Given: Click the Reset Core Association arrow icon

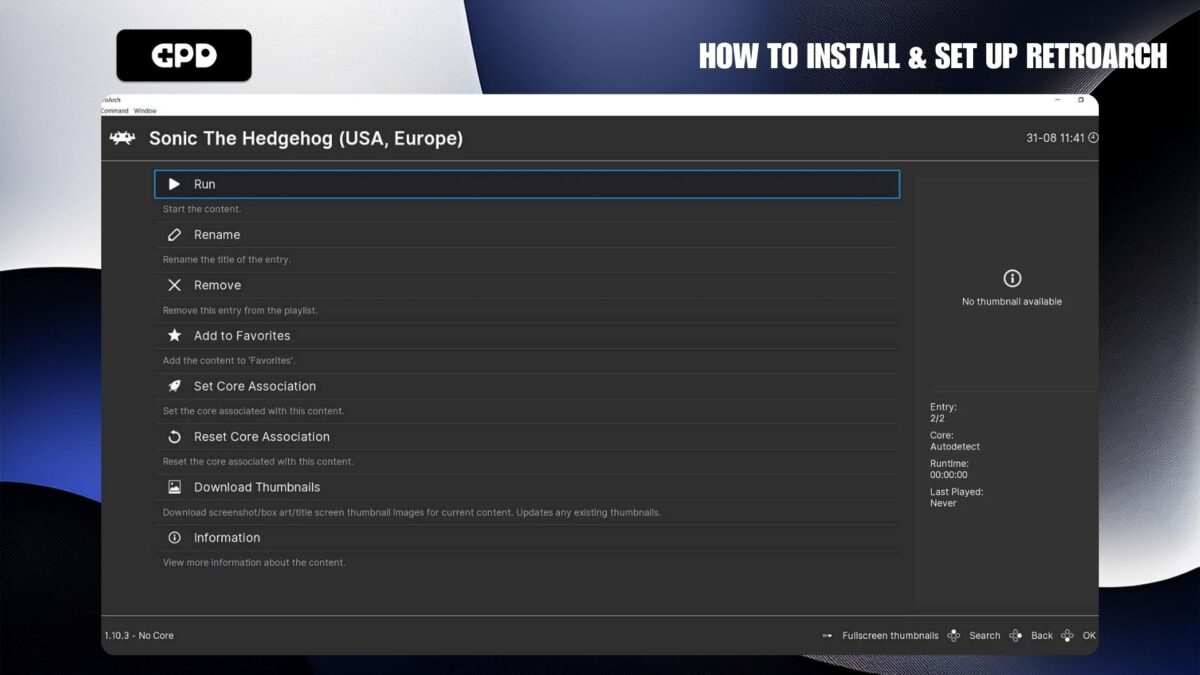Looking at the screenshot, I should 174,437.
